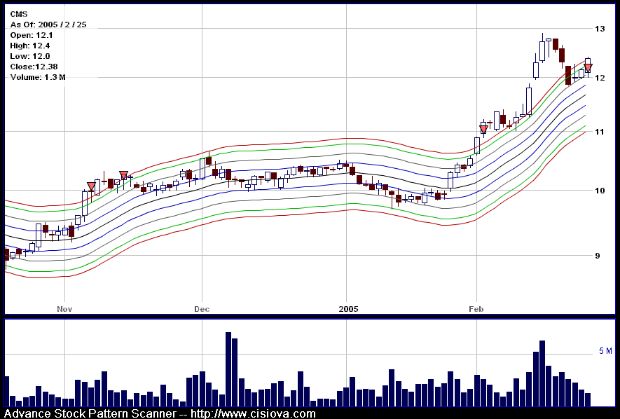
Task: Click the 13 price axis label
Action: coord(600,28)
